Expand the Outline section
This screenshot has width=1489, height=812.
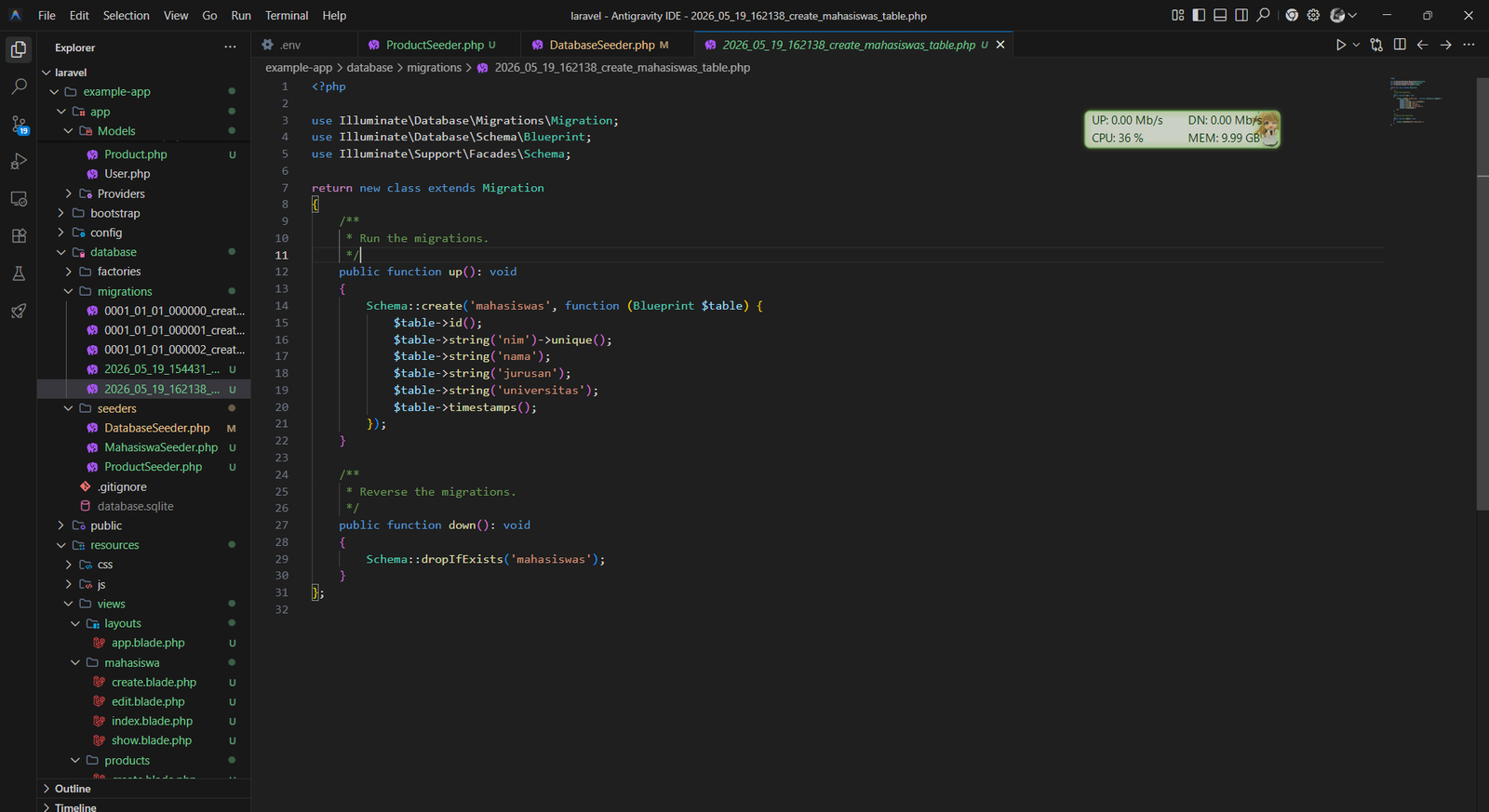(143, 789)
